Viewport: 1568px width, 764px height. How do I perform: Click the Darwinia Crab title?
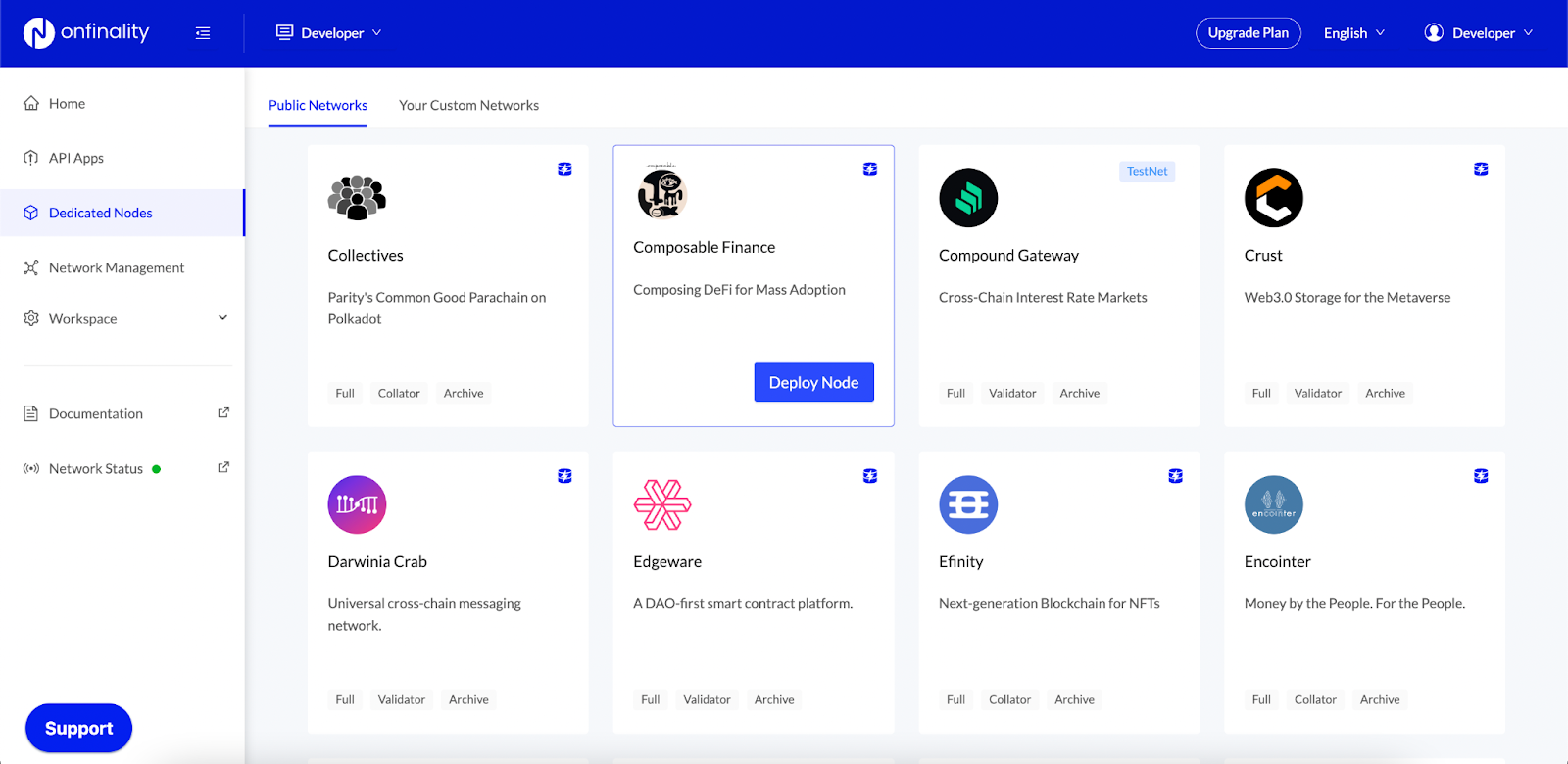pyautogui.click(x=377, y=561)
